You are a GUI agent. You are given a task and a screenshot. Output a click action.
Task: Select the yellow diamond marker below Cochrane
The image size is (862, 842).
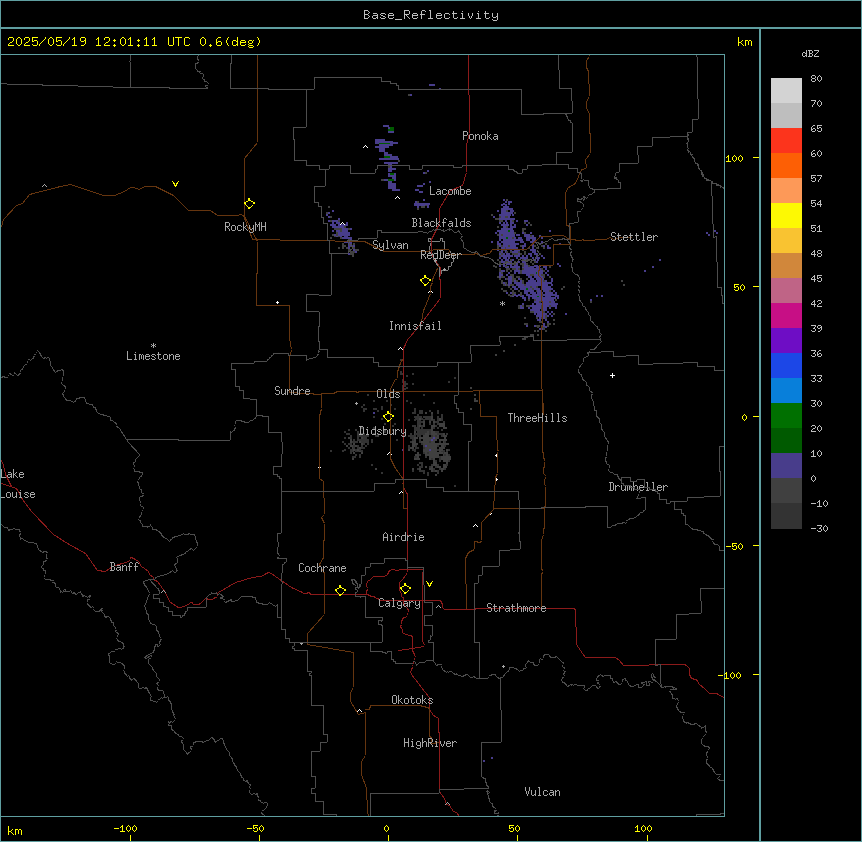(340, 590)
